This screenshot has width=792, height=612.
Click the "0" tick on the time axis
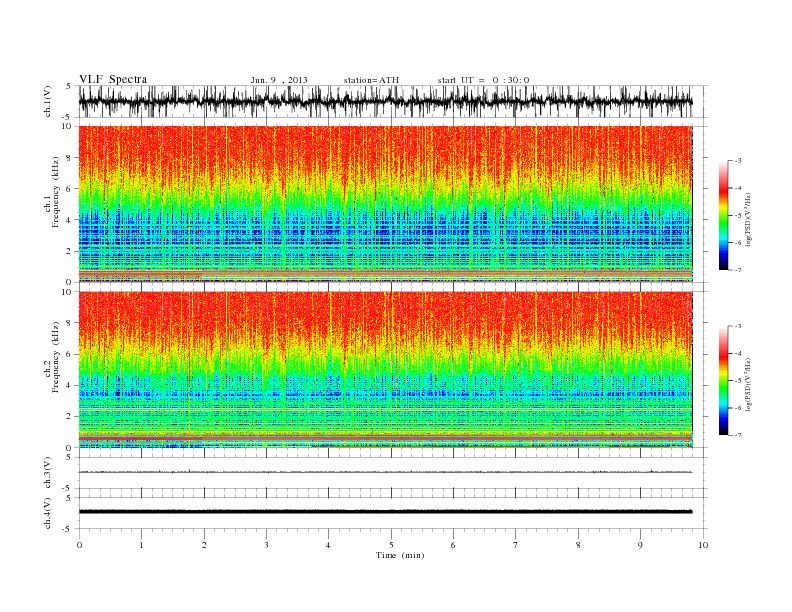coord(79,545)
